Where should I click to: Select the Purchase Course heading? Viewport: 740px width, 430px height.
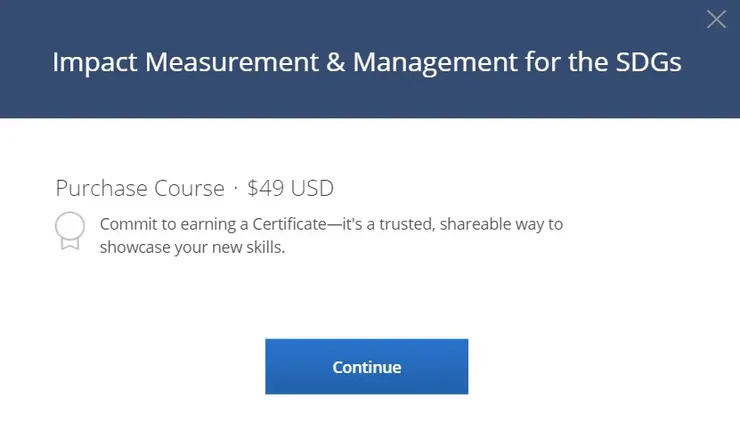pos(140,188)
